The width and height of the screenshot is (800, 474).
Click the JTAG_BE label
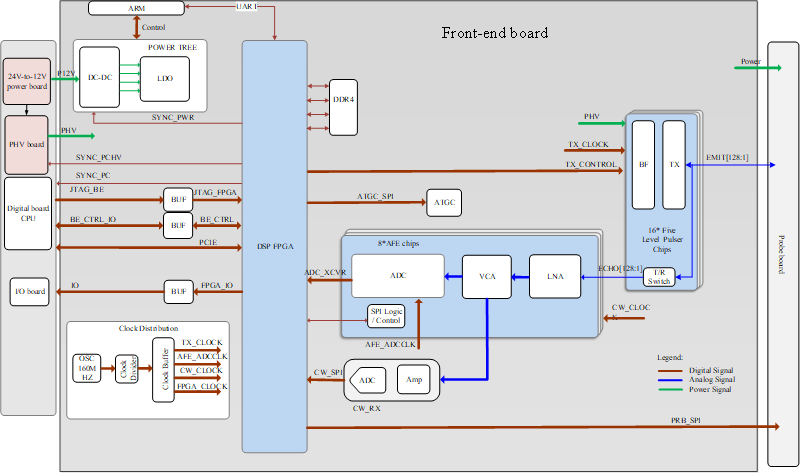87,190
